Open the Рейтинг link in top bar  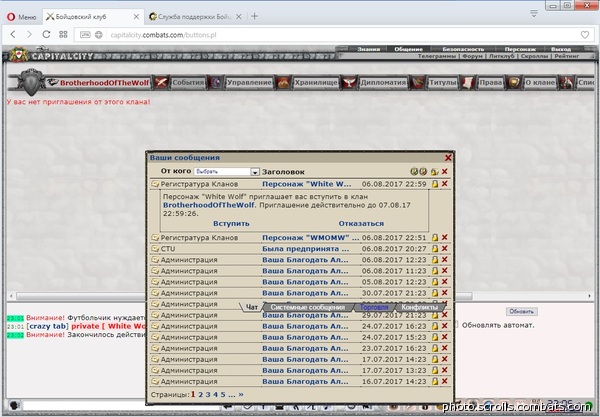coord(567,56)
